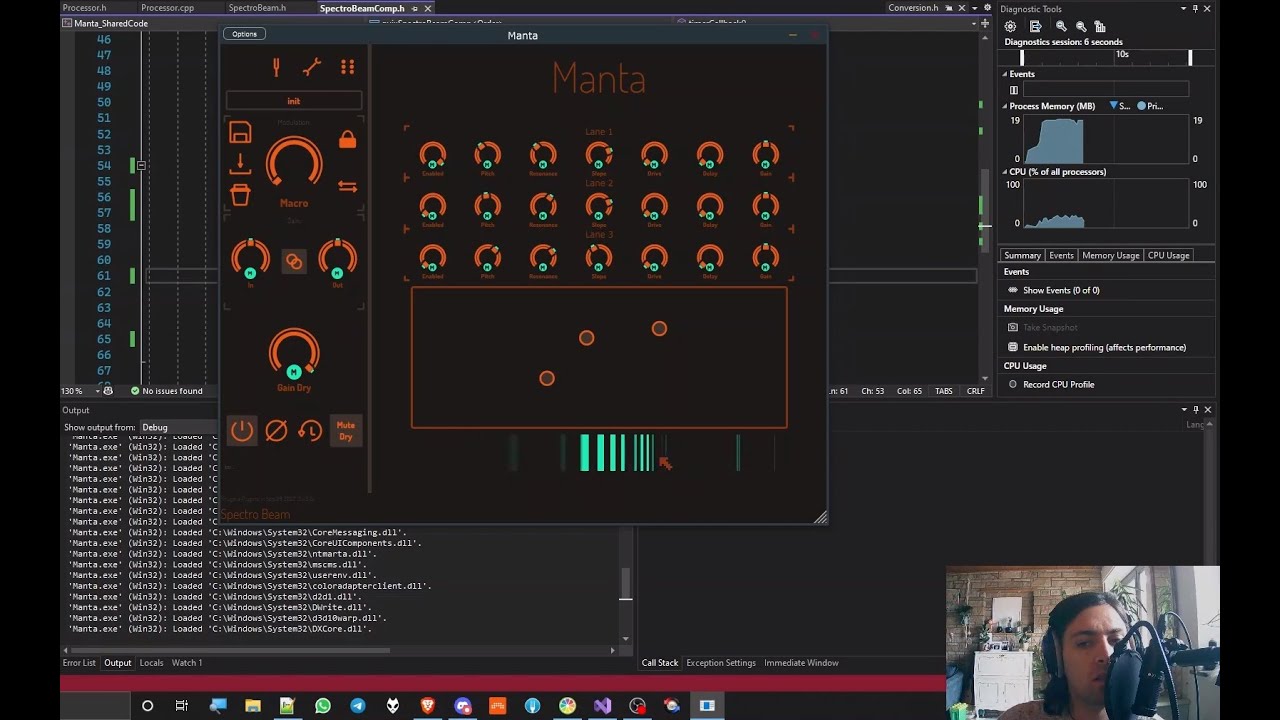Switch to Memory Usage tab

1111,255
